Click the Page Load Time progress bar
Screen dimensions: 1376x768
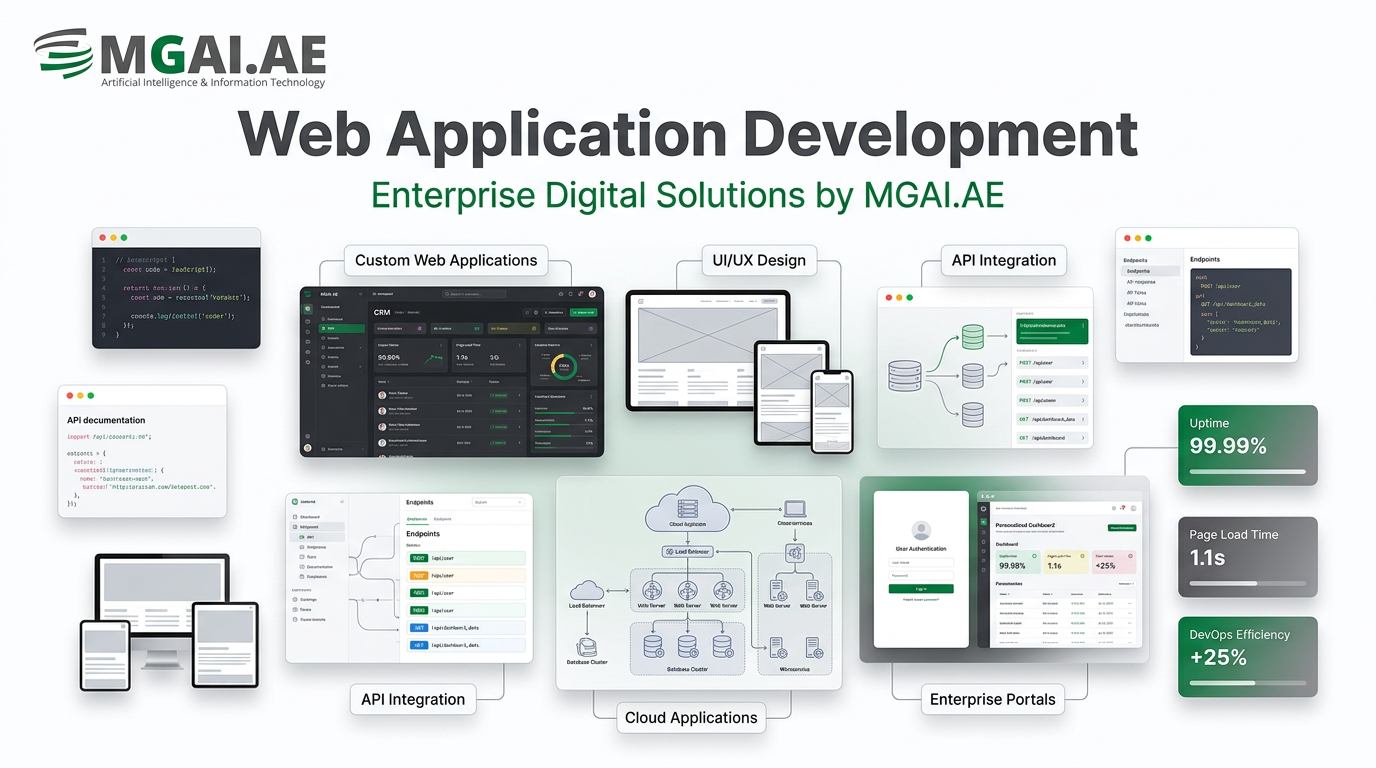coord(1247,583)
